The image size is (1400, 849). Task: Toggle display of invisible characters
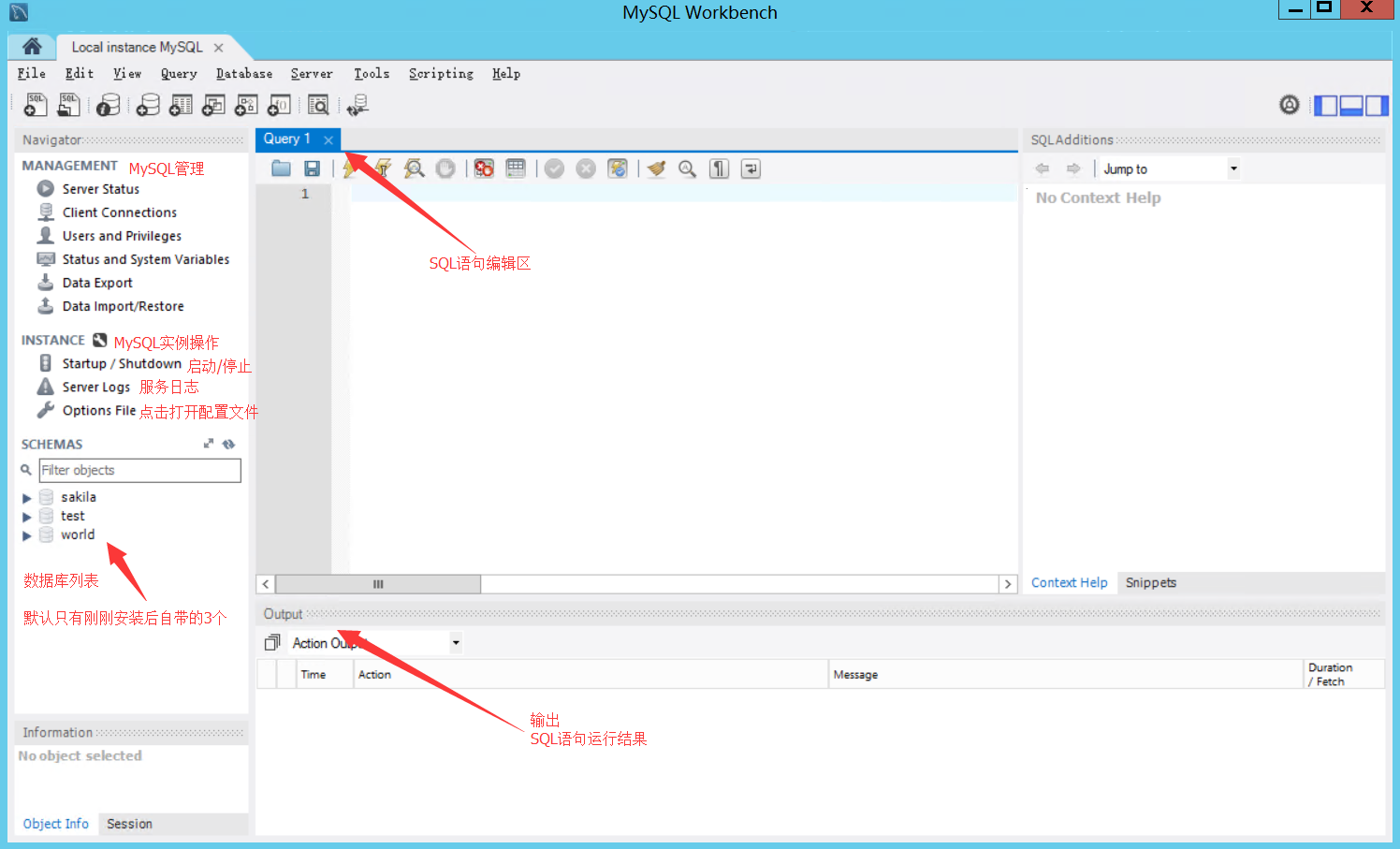point(719,168)
